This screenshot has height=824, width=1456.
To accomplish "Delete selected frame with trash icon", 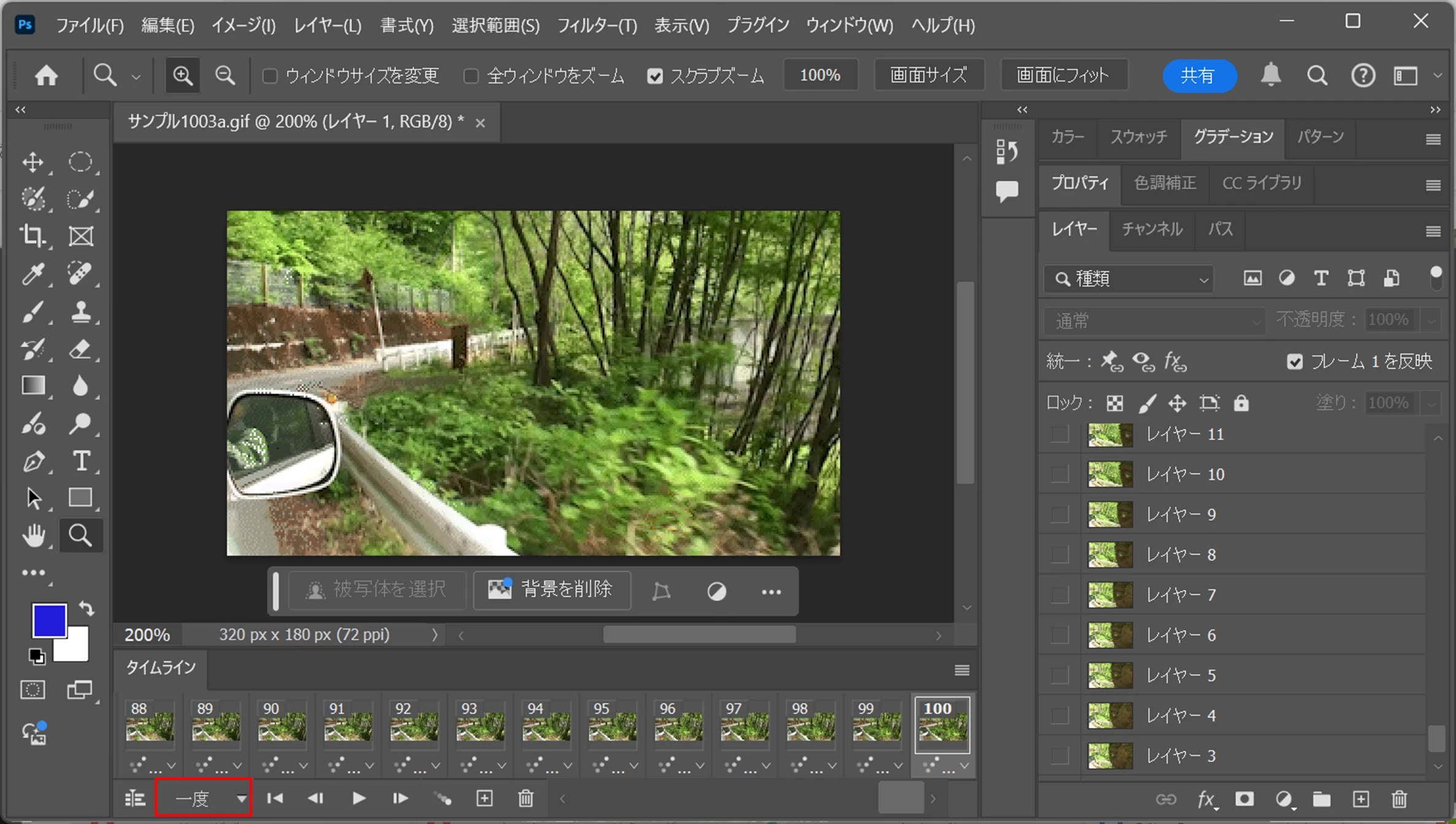I will click(526, 798).
